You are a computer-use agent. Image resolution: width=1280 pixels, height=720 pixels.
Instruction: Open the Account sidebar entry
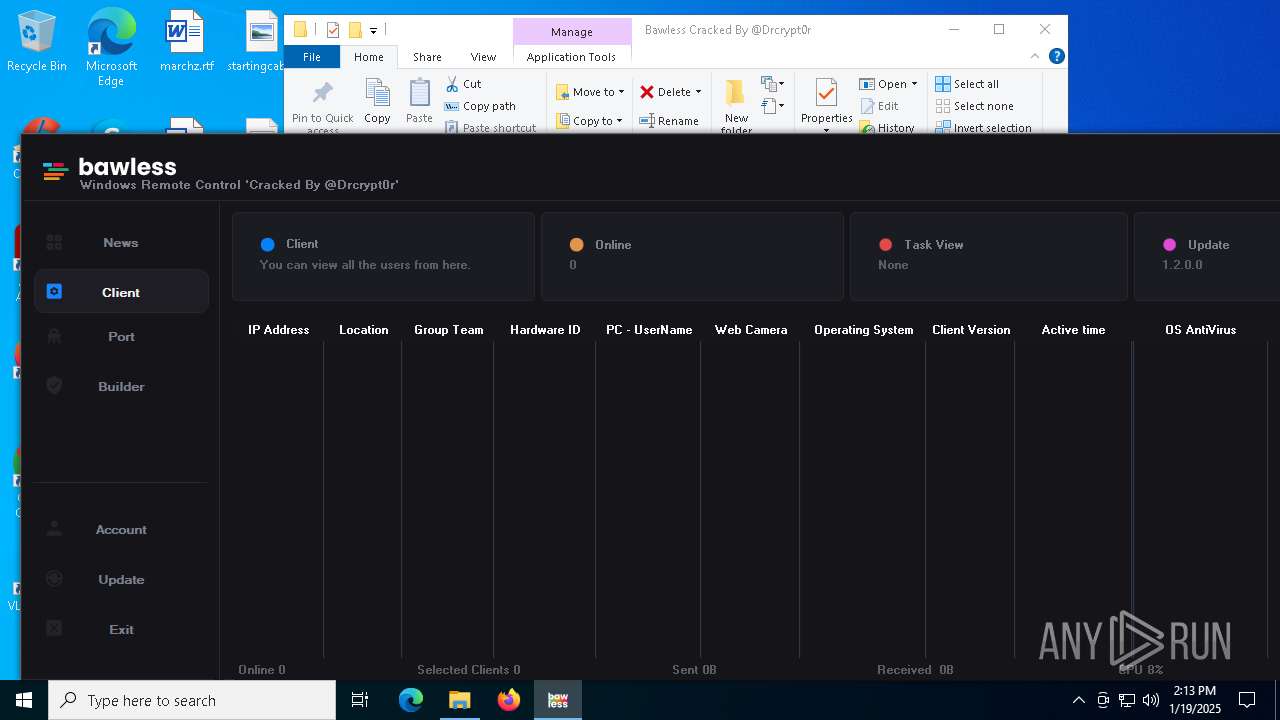121,530
